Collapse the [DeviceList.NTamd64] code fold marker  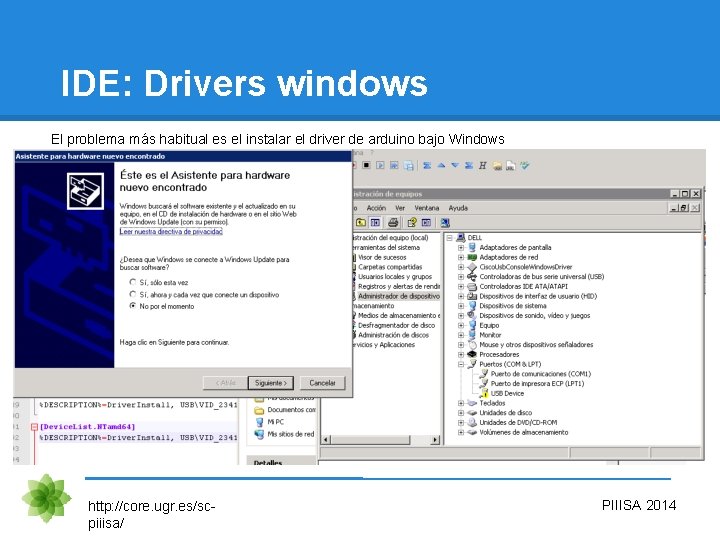coord(34,427)
